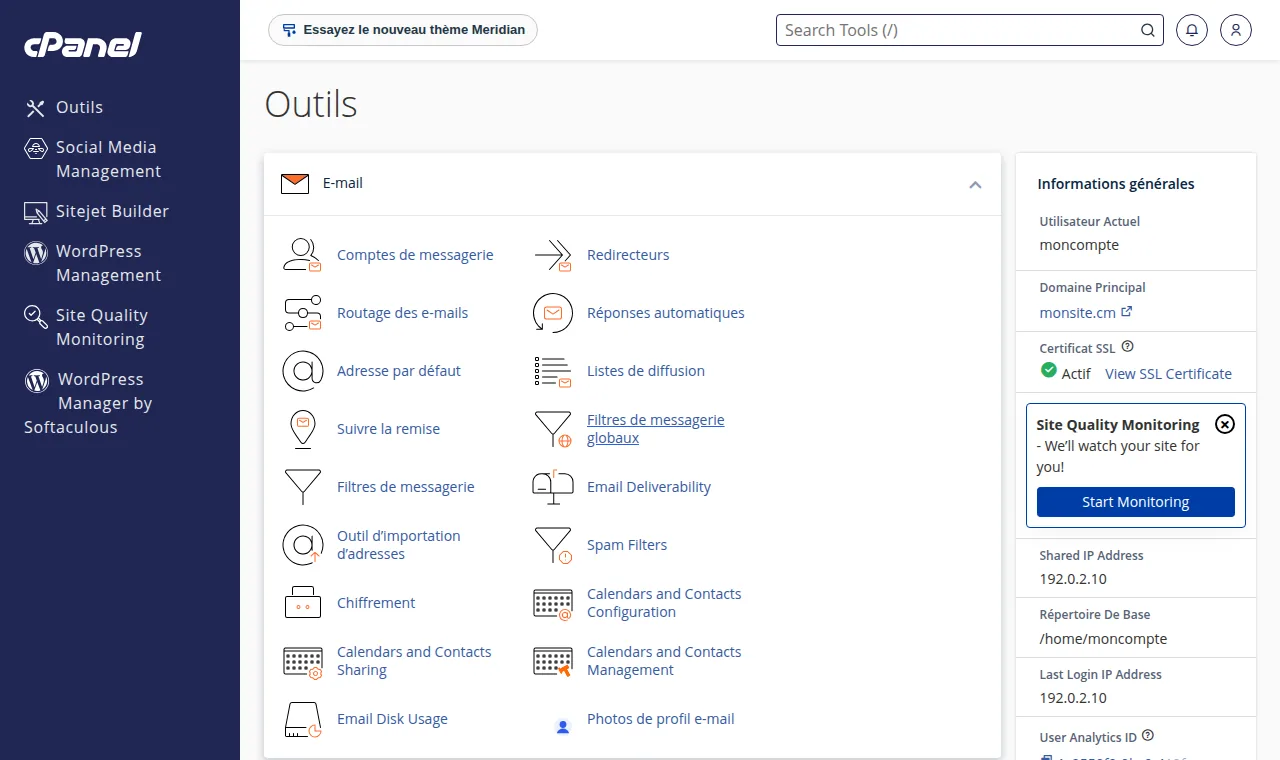Open Calendars and Contacts Configuration icon
Image resolution: width=1280 pixels, height=760 pixels.
click(x=552, y=603)
